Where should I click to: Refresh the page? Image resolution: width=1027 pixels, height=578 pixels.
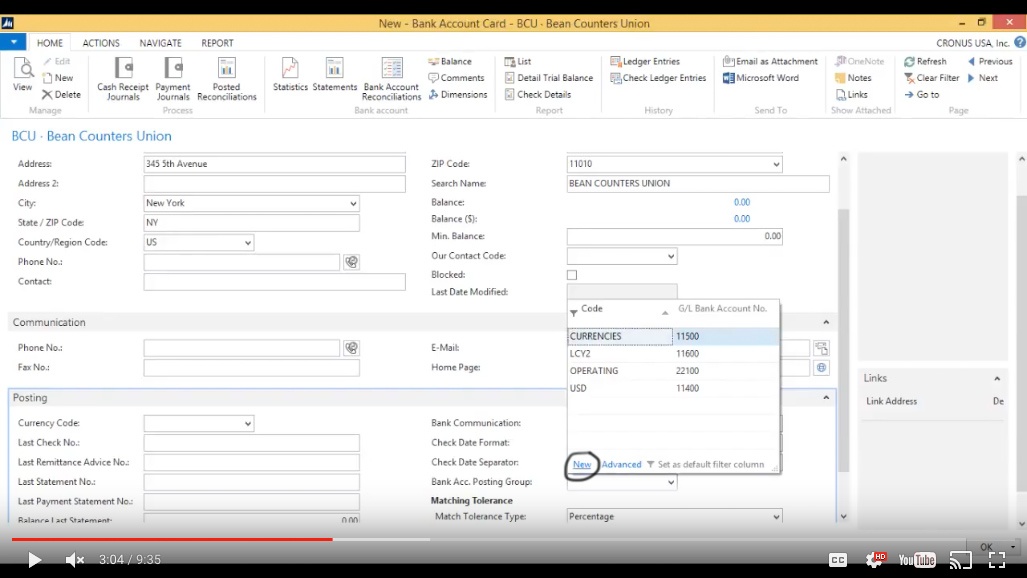coord(925,61)
